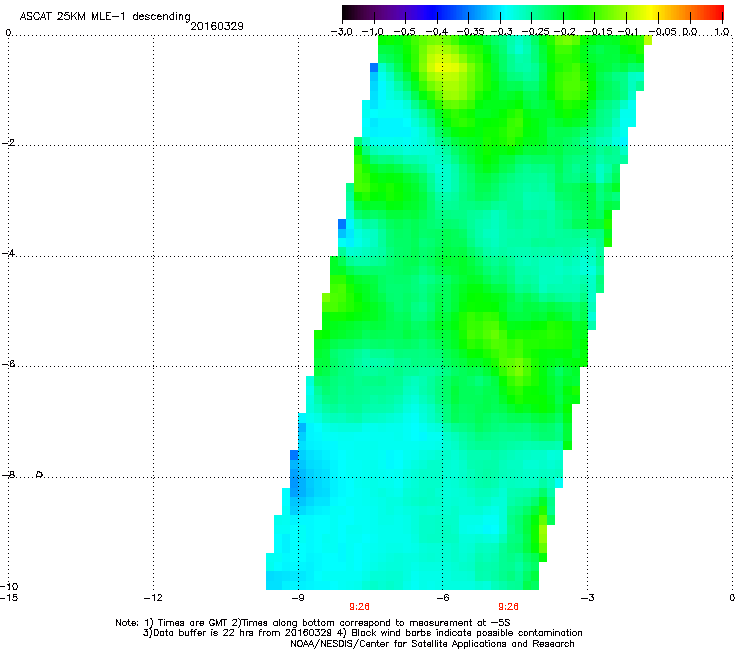Image resolution: width=740 pixels, height=650 pixels.
Task: Click the -0.2 color scale label
Action: 564,32
